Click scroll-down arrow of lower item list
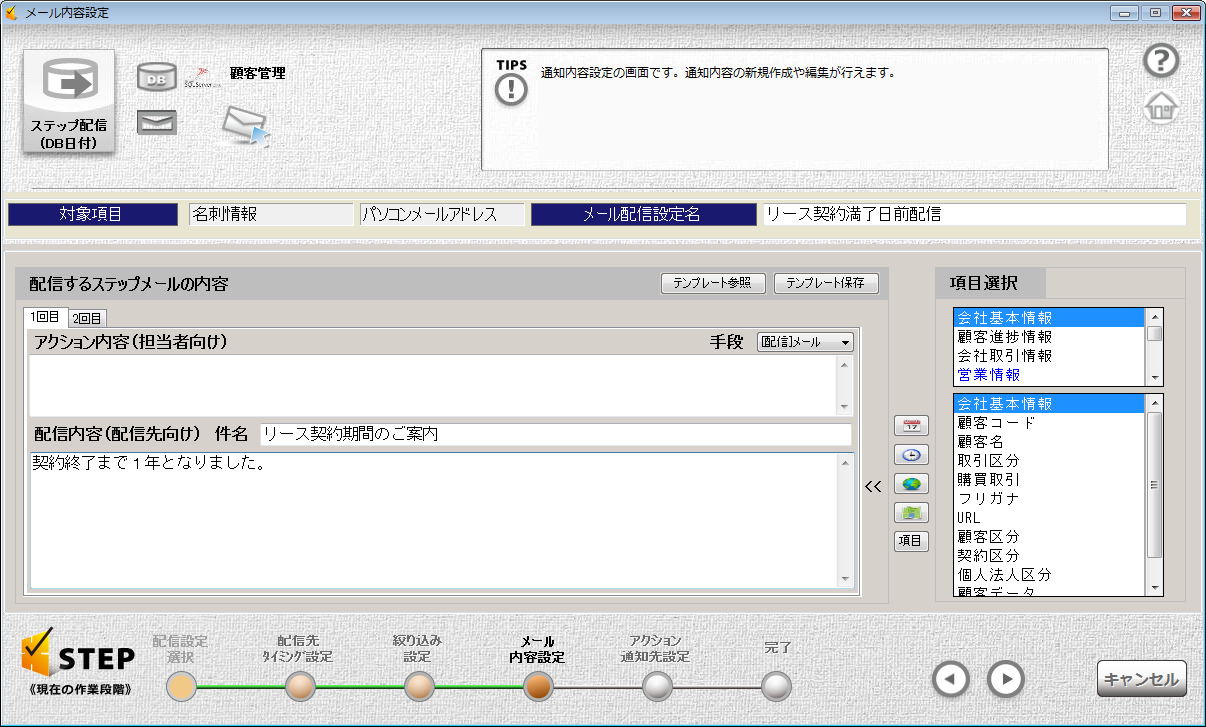The height and width of the screenshot is (727, 1206). pyautogui.click(x=1154, y=588)
